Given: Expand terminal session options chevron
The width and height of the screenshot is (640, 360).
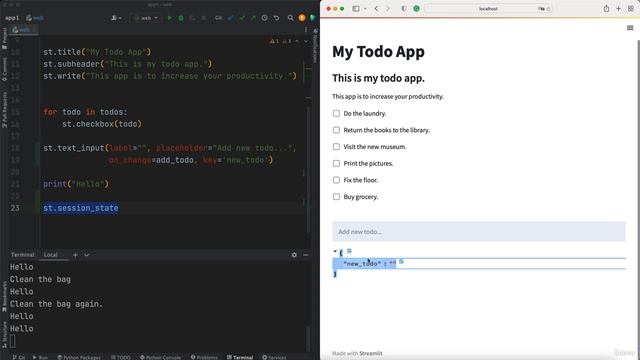Looking at the screenshot, I should click(87, 255).
